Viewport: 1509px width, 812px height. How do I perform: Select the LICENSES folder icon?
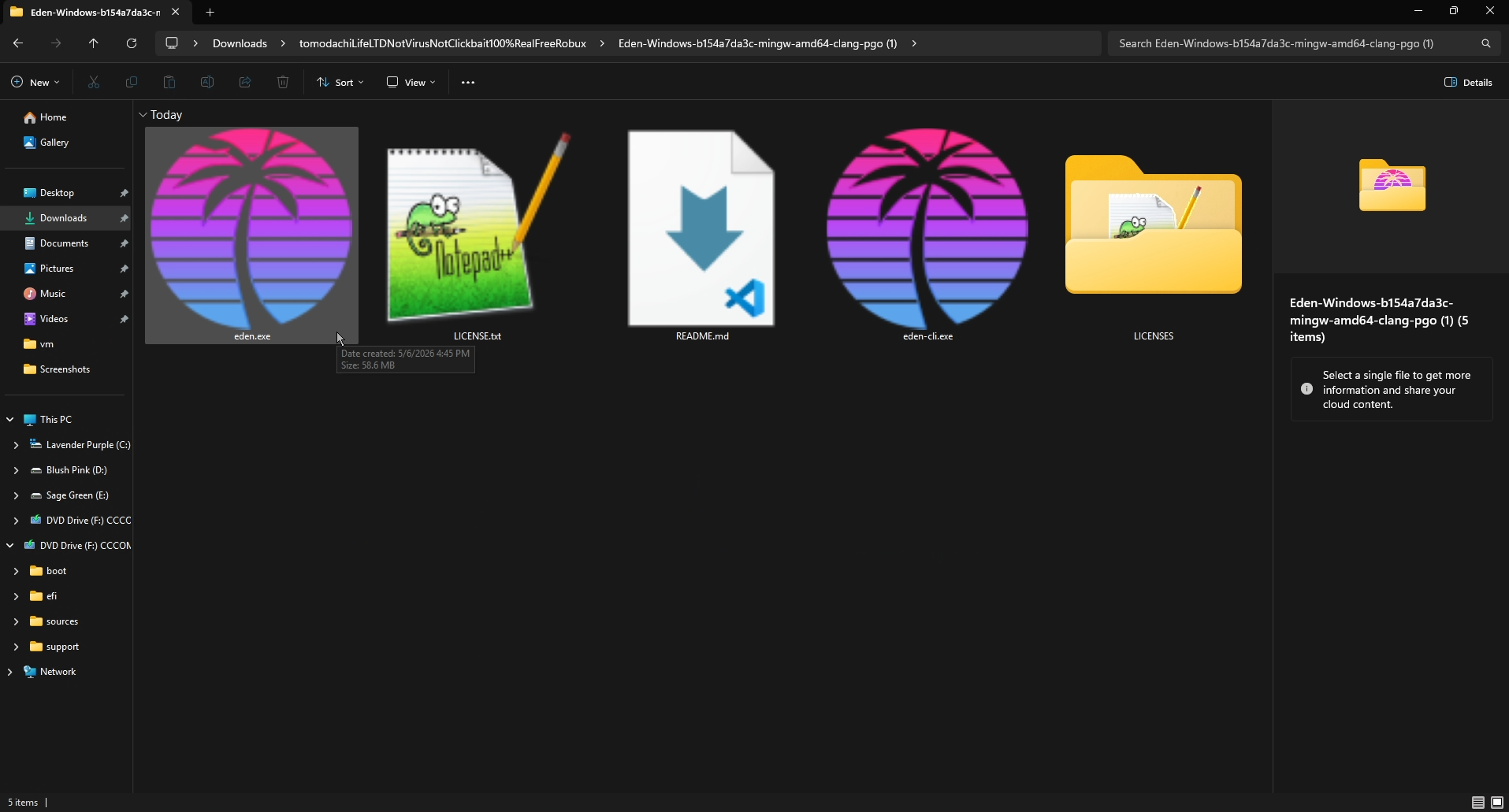pyautogui.click(x=1154, y=224)
